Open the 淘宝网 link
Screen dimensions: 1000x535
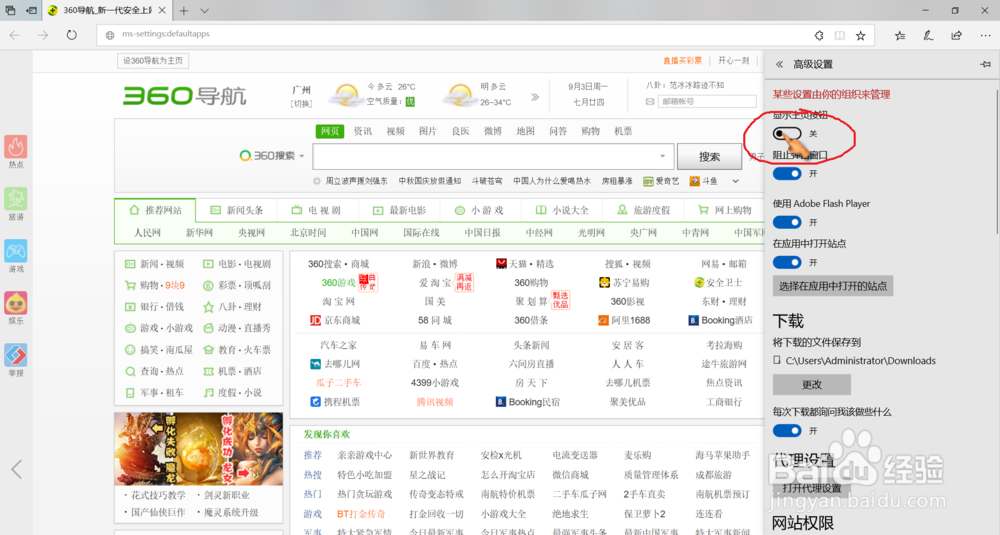[x=339, y=302]
